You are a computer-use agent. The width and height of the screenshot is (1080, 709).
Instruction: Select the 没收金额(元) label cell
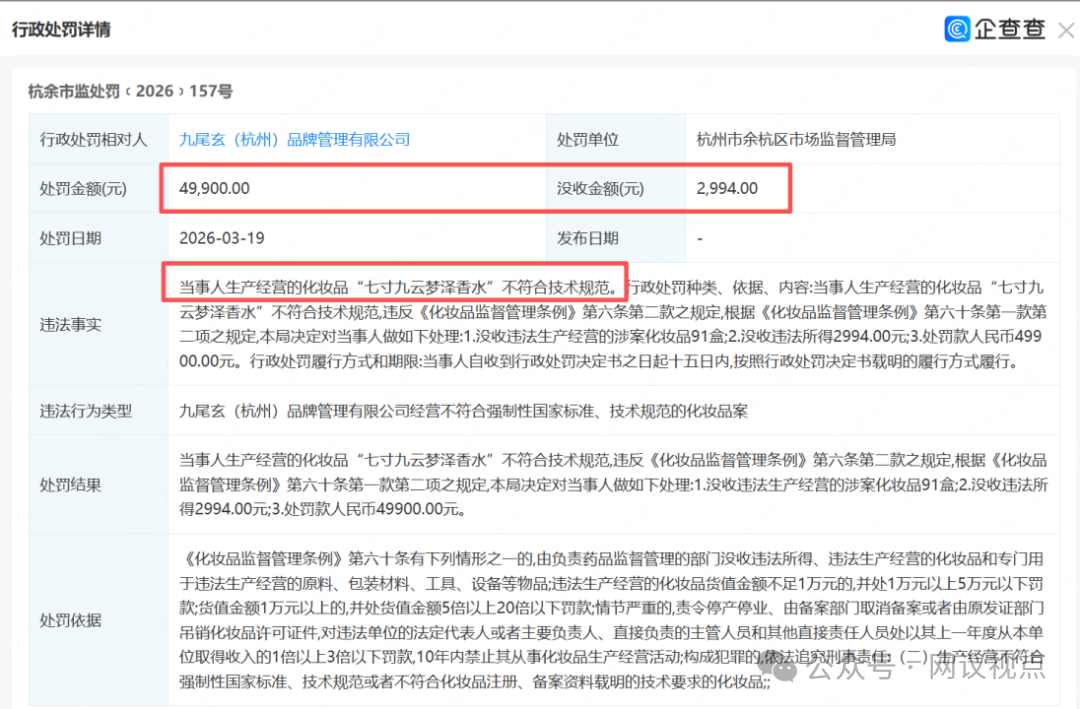[601, 189]
